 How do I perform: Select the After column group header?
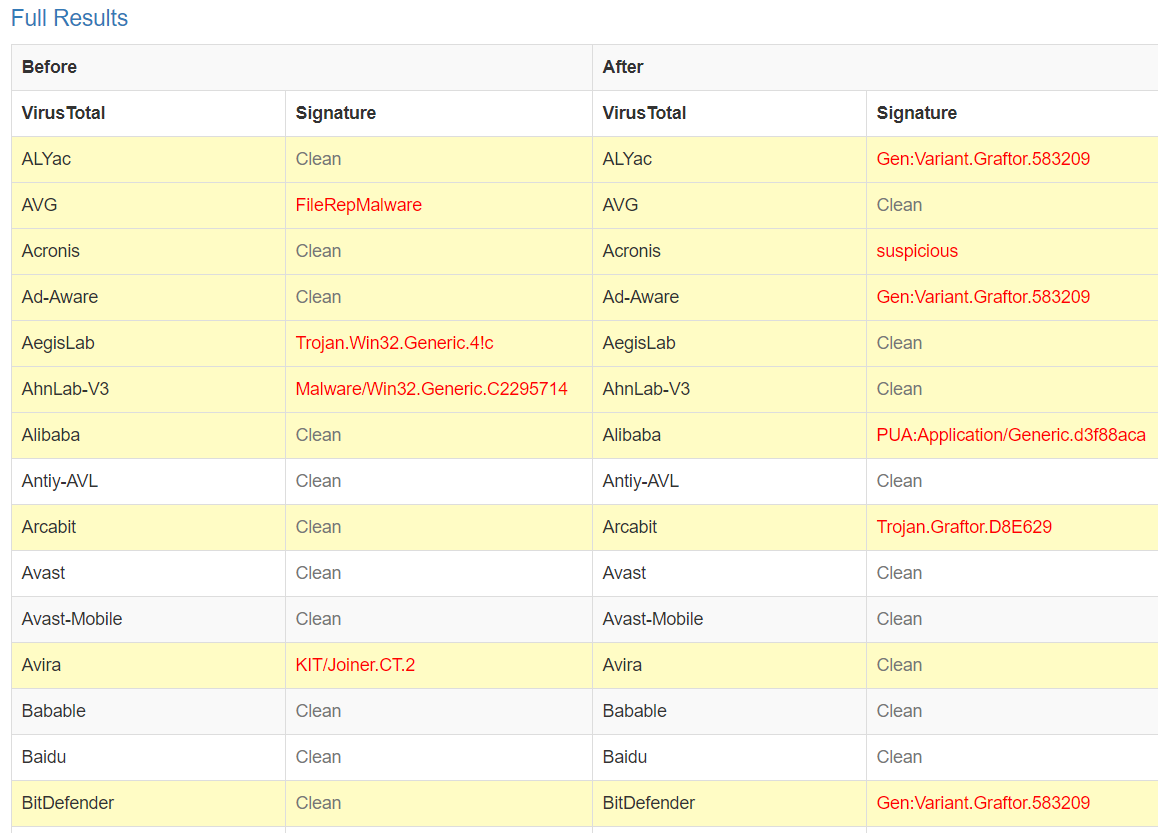(x=622, y=67)
